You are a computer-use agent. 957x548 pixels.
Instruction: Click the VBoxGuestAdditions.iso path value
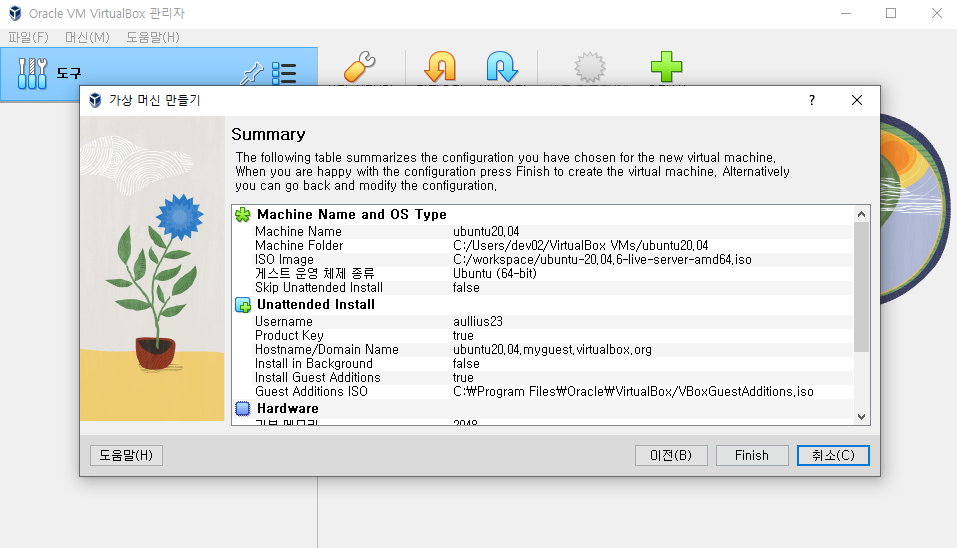[x=634, y=392]
